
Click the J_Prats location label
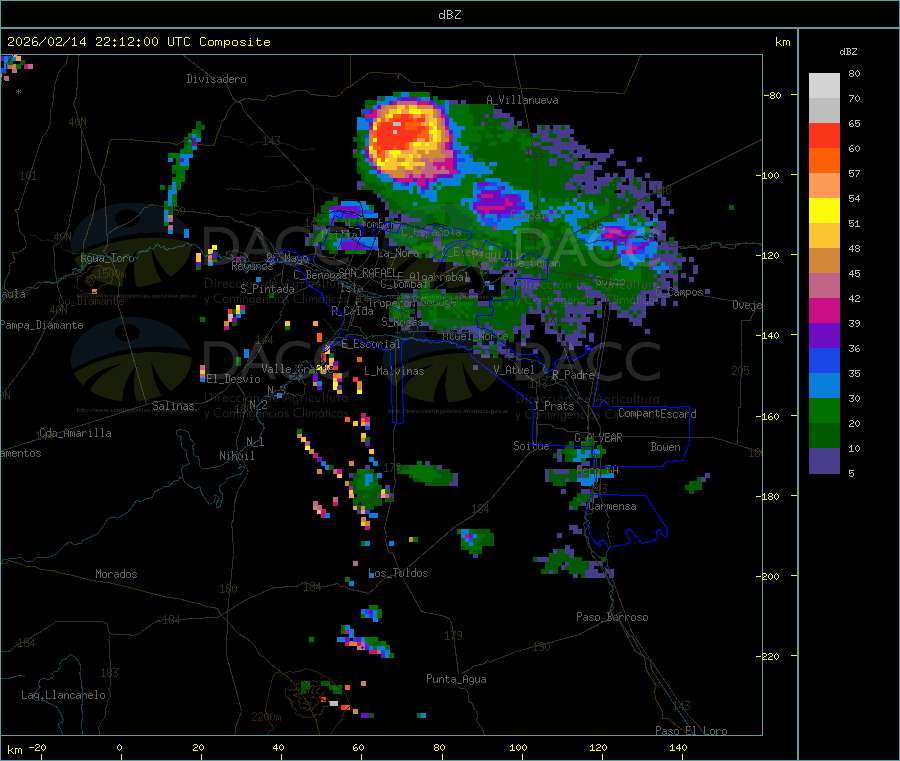point(554,406)
